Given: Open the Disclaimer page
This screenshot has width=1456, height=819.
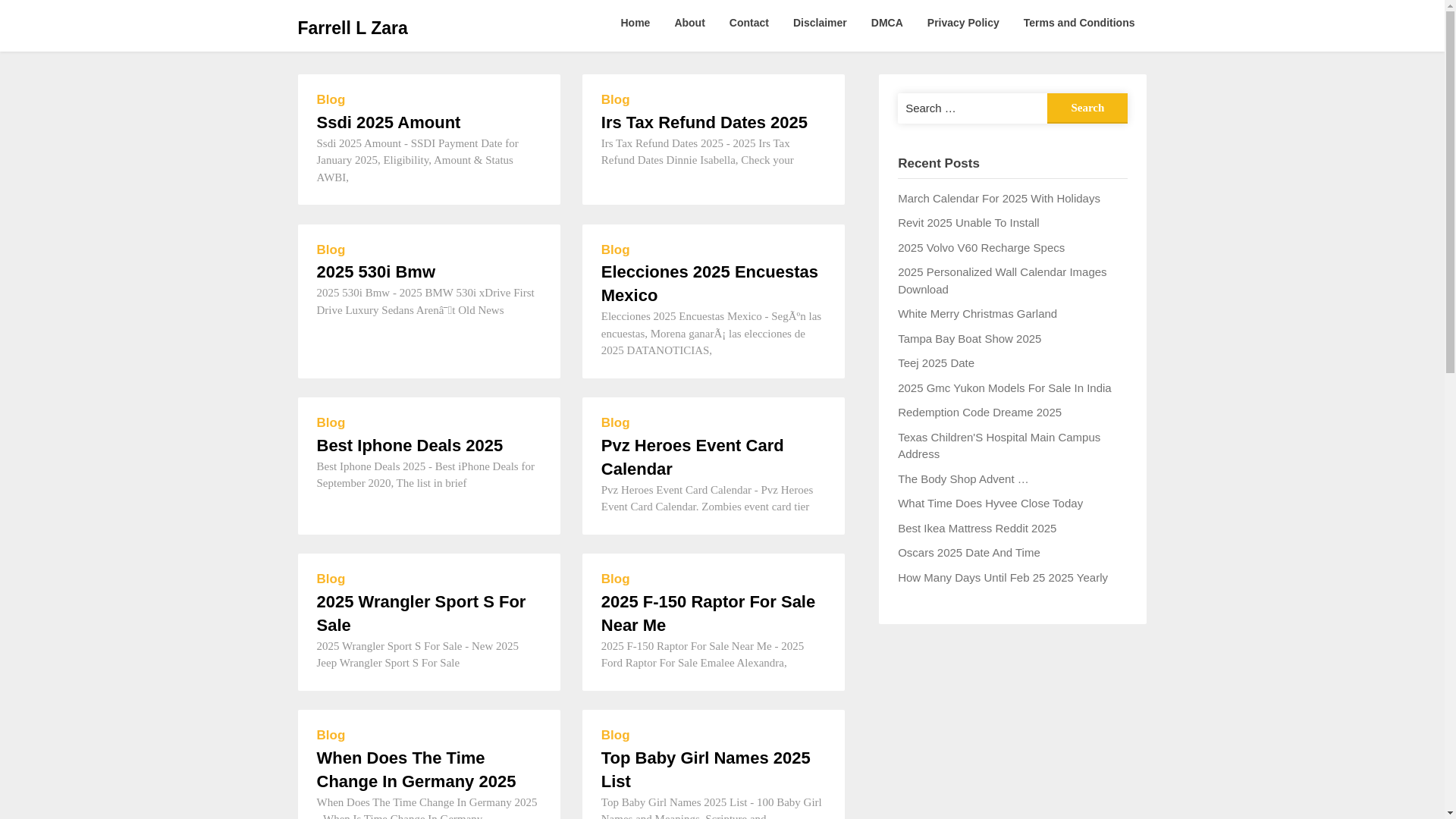Looking at the screenshot, I should click(x=820, y=23).
